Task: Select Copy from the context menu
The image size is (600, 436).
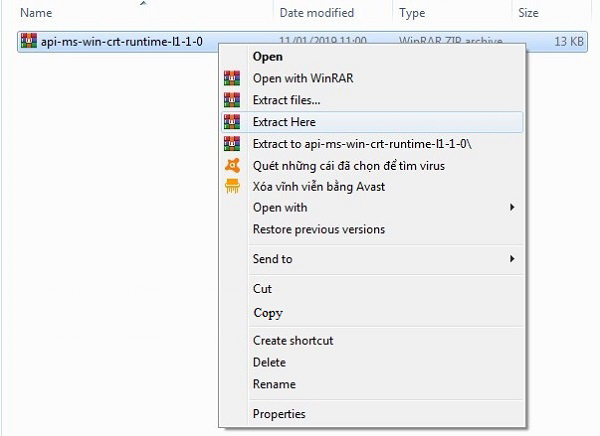Action: 267,313
